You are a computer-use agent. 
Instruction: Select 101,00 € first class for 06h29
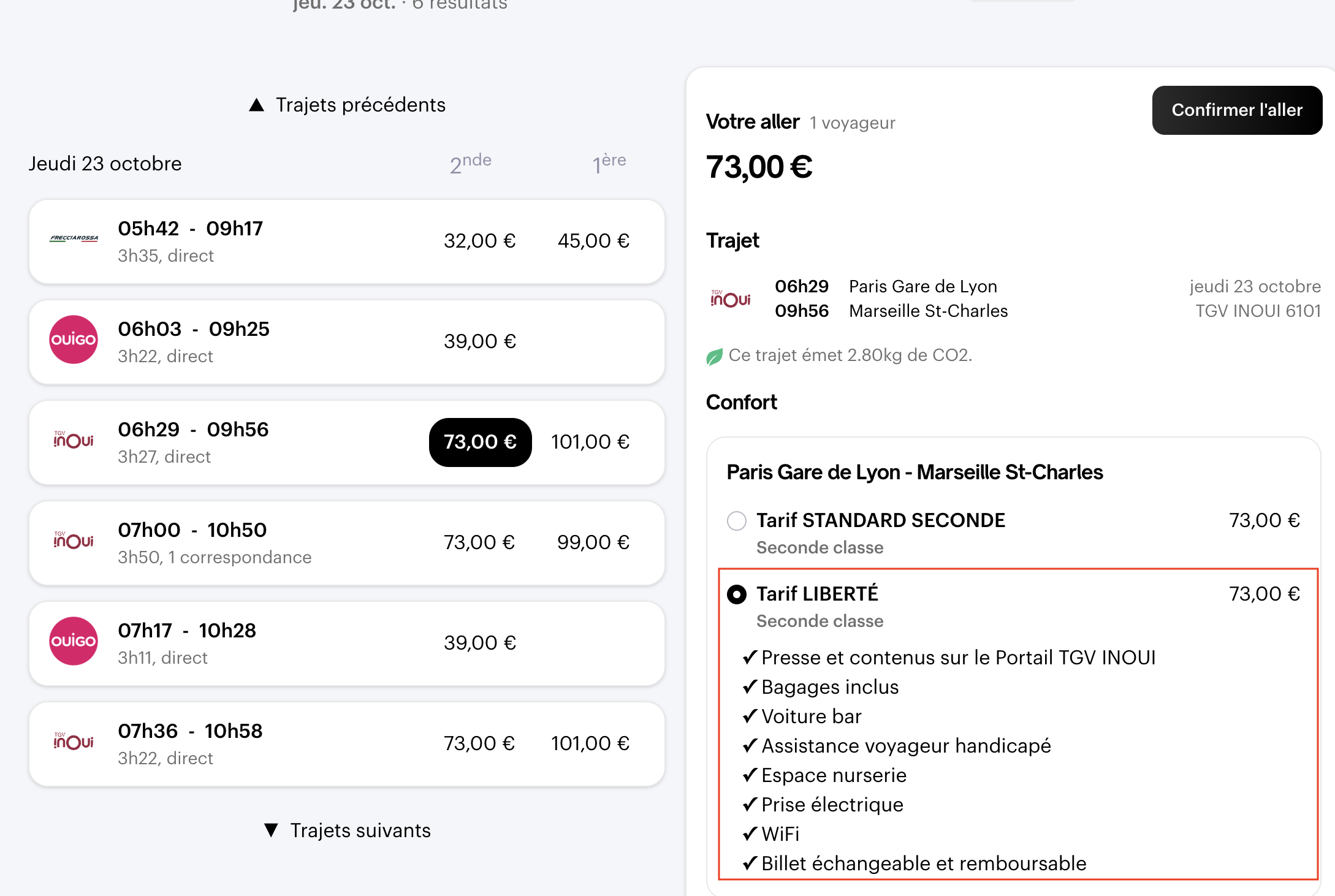[590, 442]
